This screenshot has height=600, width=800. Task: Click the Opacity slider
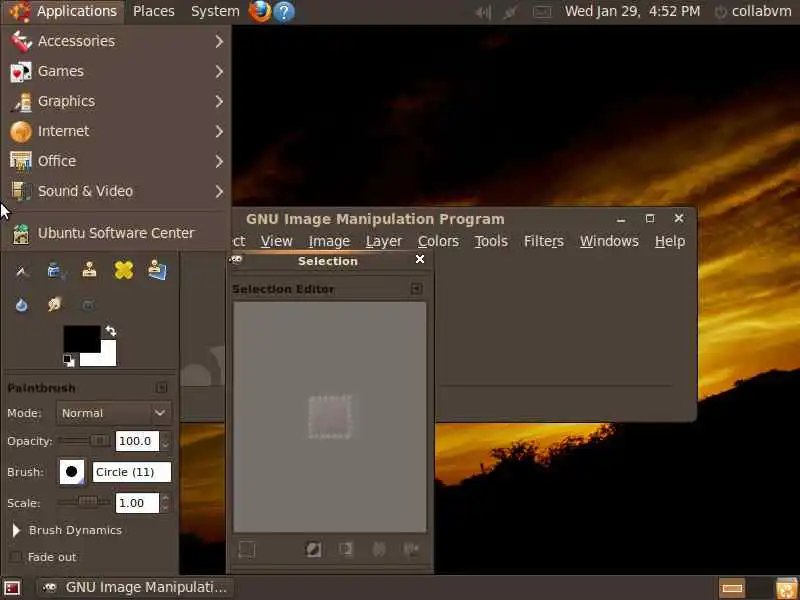click(84, 440)
